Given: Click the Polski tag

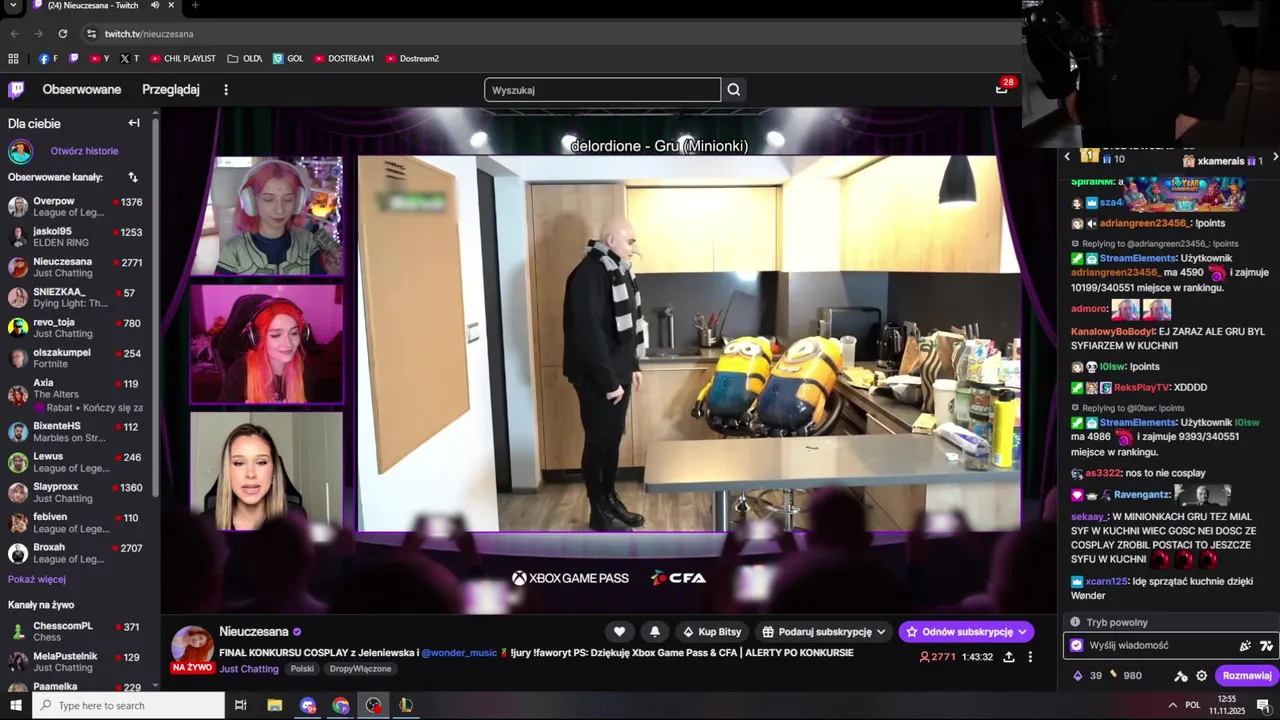Looking at the screenshot, I should tap(302, 669).
